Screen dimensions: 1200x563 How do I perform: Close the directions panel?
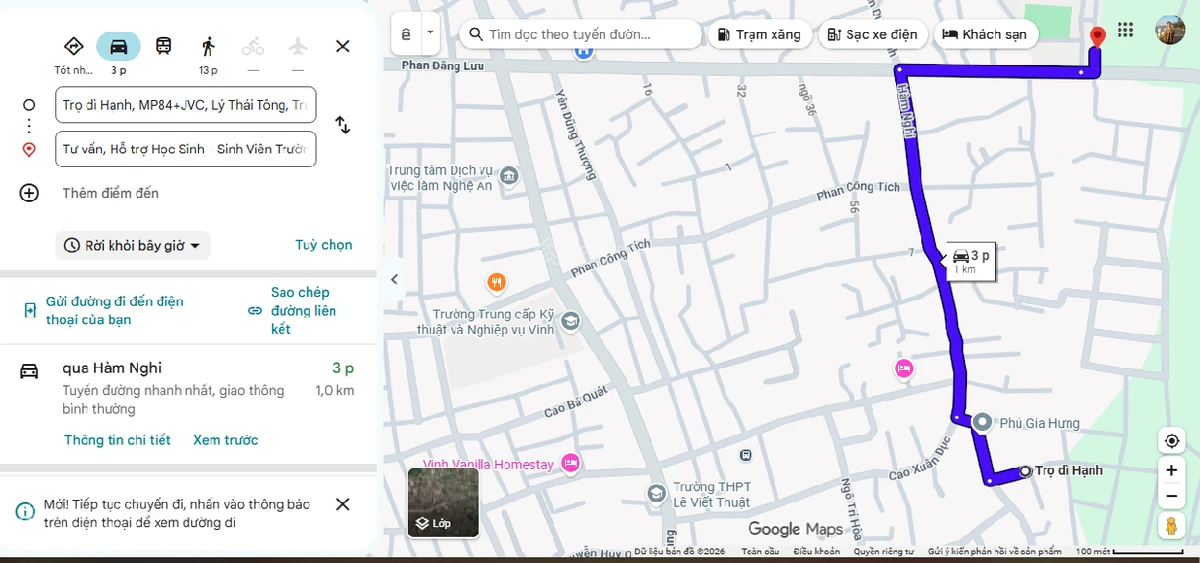tap(343, 46)
